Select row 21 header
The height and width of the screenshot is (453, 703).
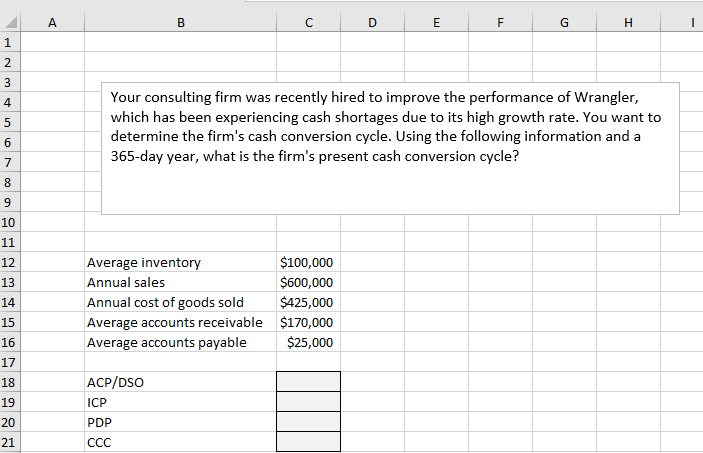point(10,442)
